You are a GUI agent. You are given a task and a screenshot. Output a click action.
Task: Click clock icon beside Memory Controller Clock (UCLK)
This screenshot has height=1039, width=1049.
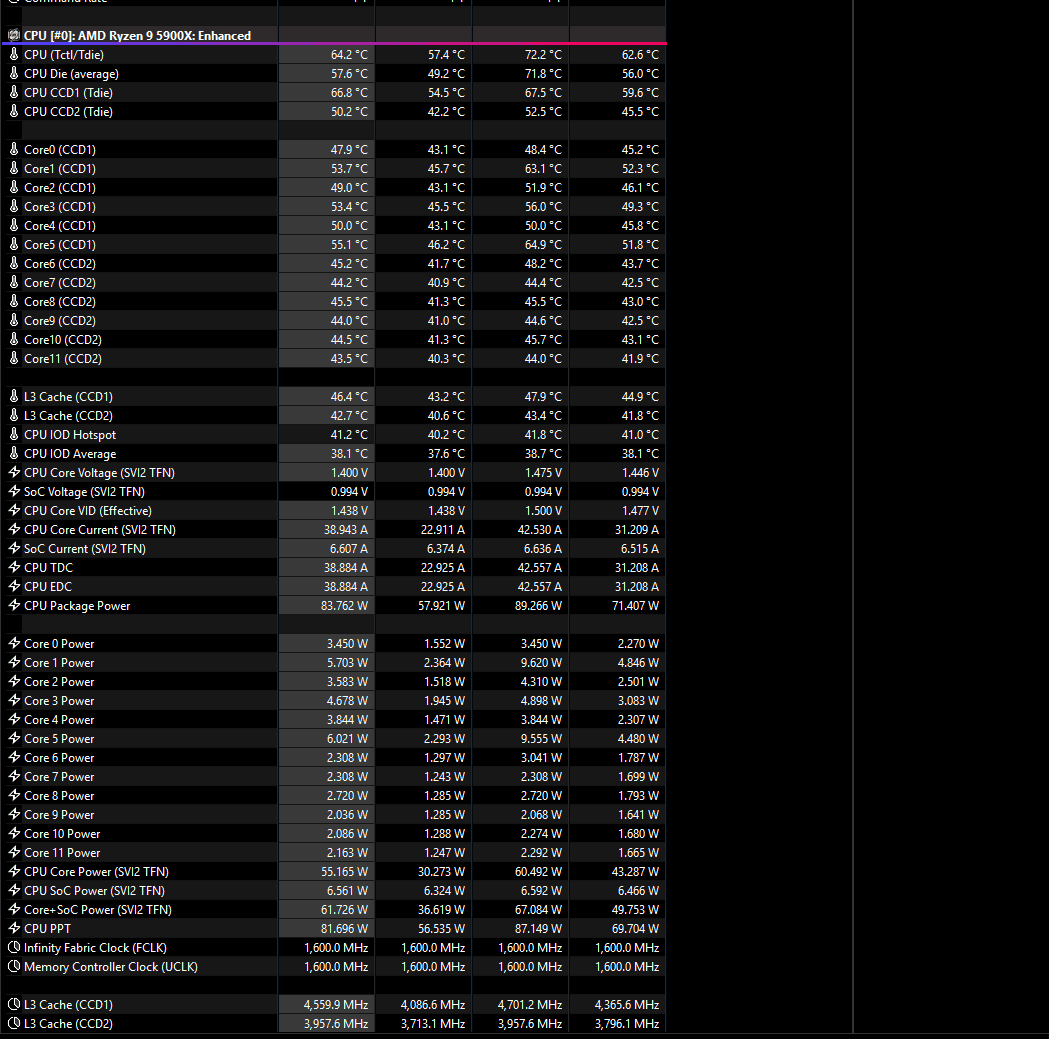click(x=13, y=967)
